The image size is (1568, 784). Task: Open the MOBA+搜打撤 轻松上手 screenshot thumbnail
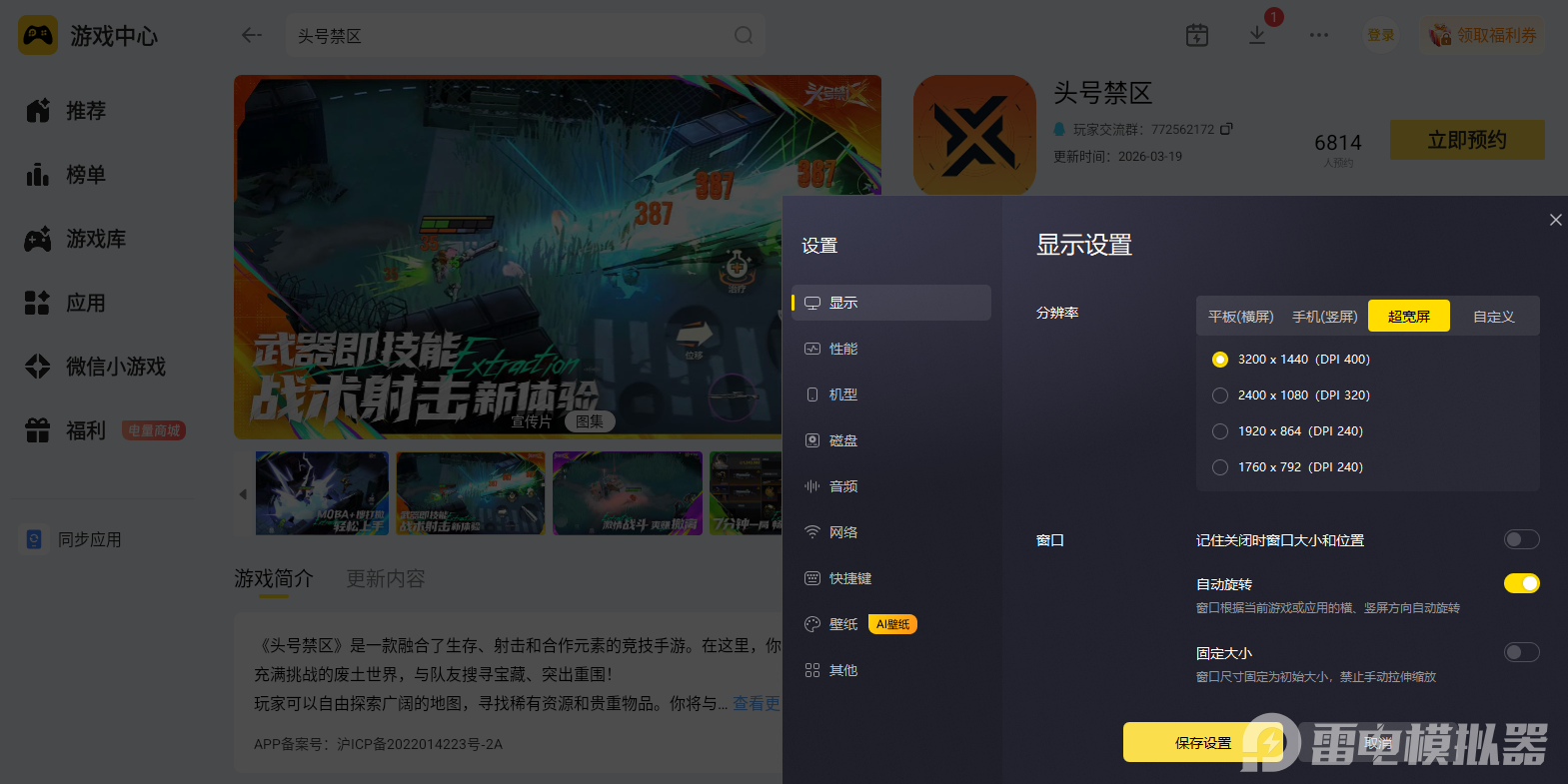pos(322,493)
